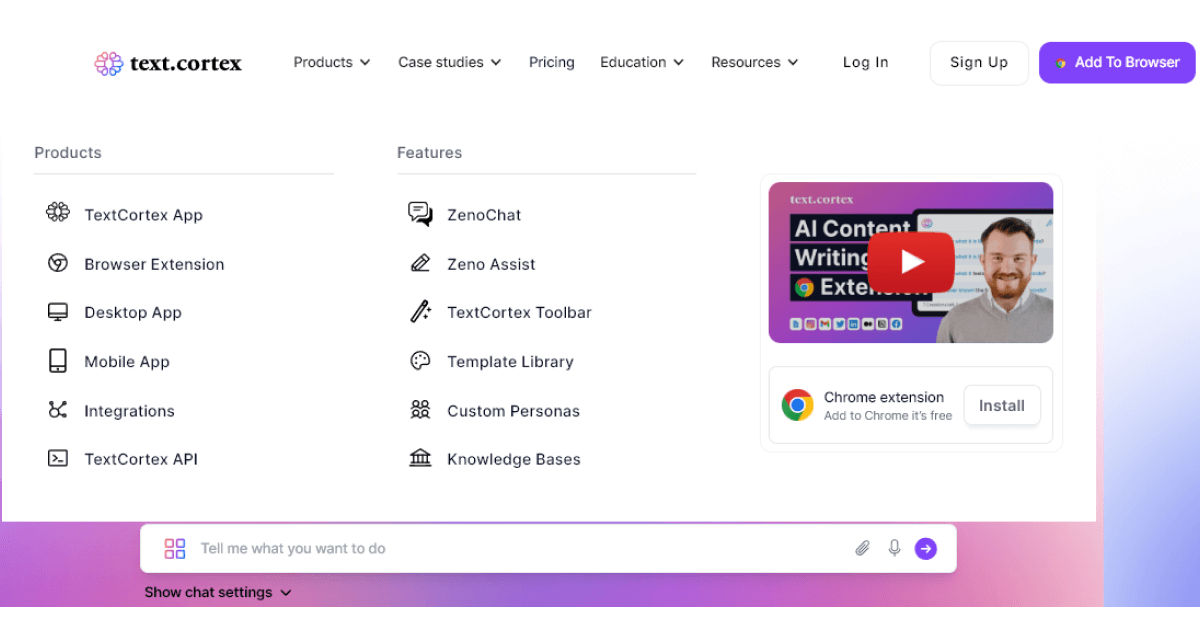Expand Show chat settings
This screenshot has height=630, width=1200.
click(x=218, y=592)
